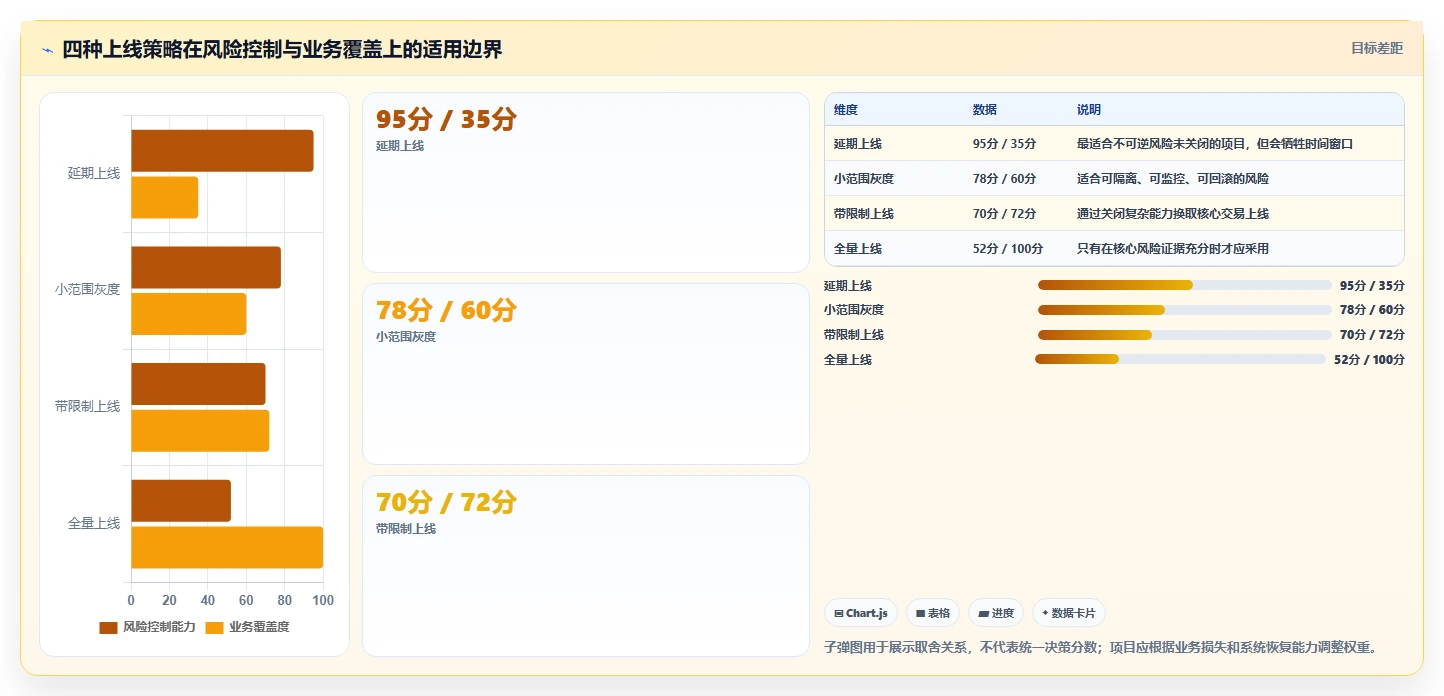
Task: Select the 70分 / 72分 card value
Action: point(446,502)
